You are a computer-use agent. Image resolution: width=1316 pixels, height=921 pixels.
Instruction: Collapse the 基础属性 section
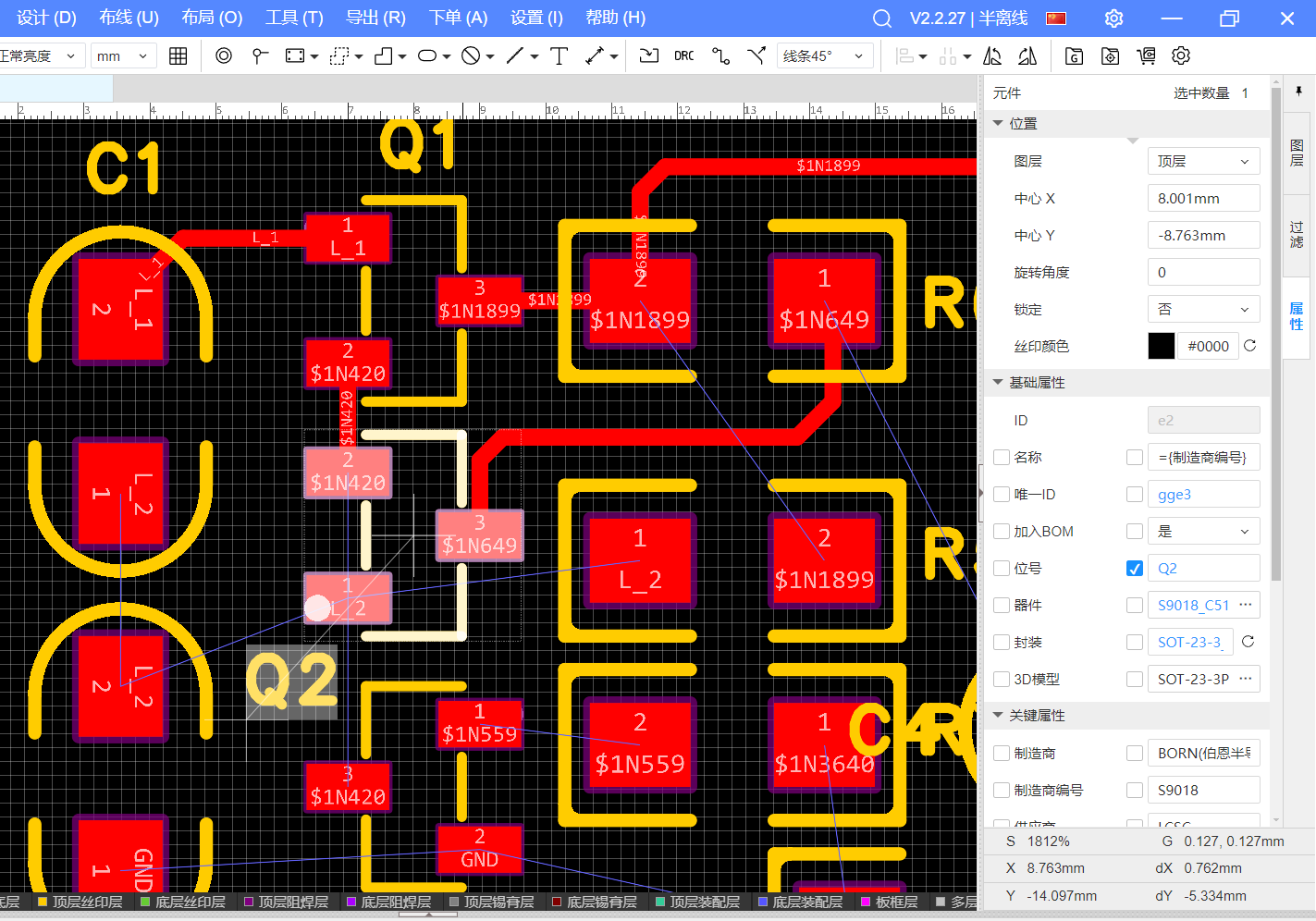pyautogui.click(x=999, y=383)
